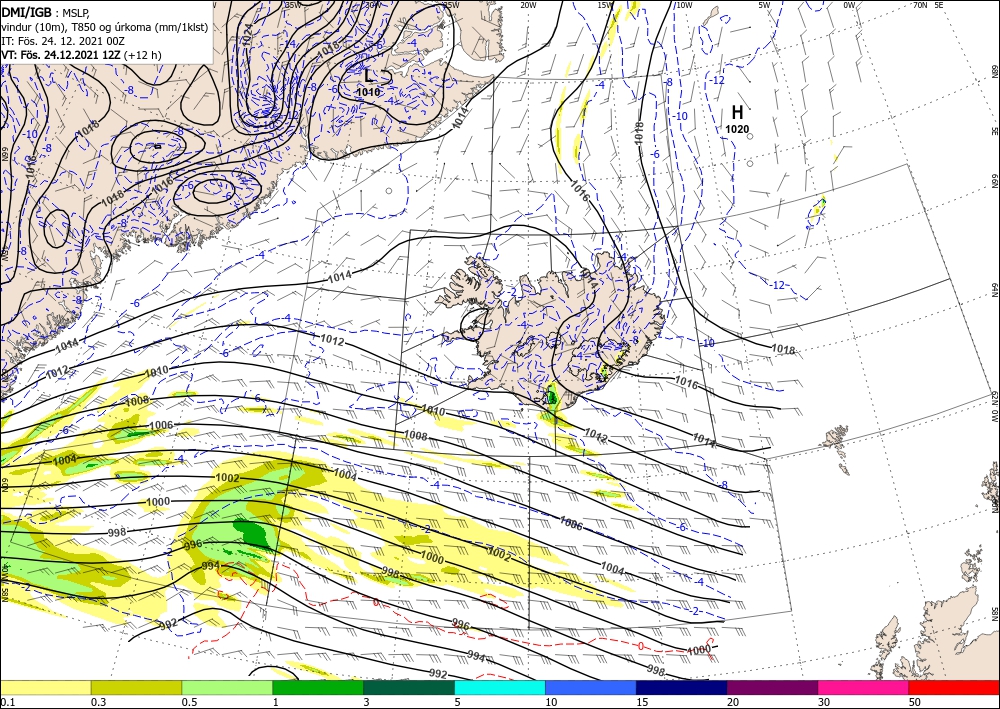Click the legend value '15'
This screenshot has width=1000, height=709.
[x=642, y=702]
